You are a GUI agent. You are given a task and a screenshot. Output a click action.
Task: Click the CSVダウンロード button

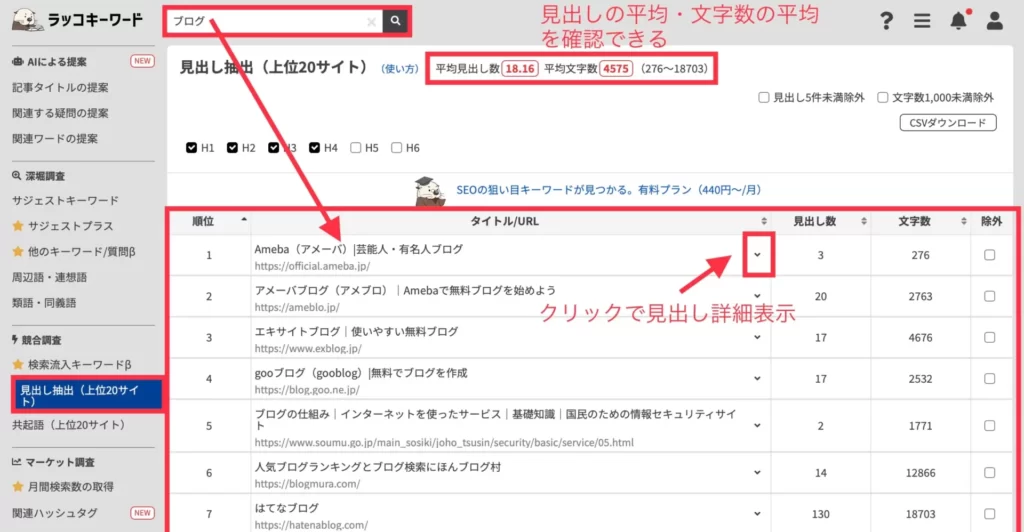948,123
